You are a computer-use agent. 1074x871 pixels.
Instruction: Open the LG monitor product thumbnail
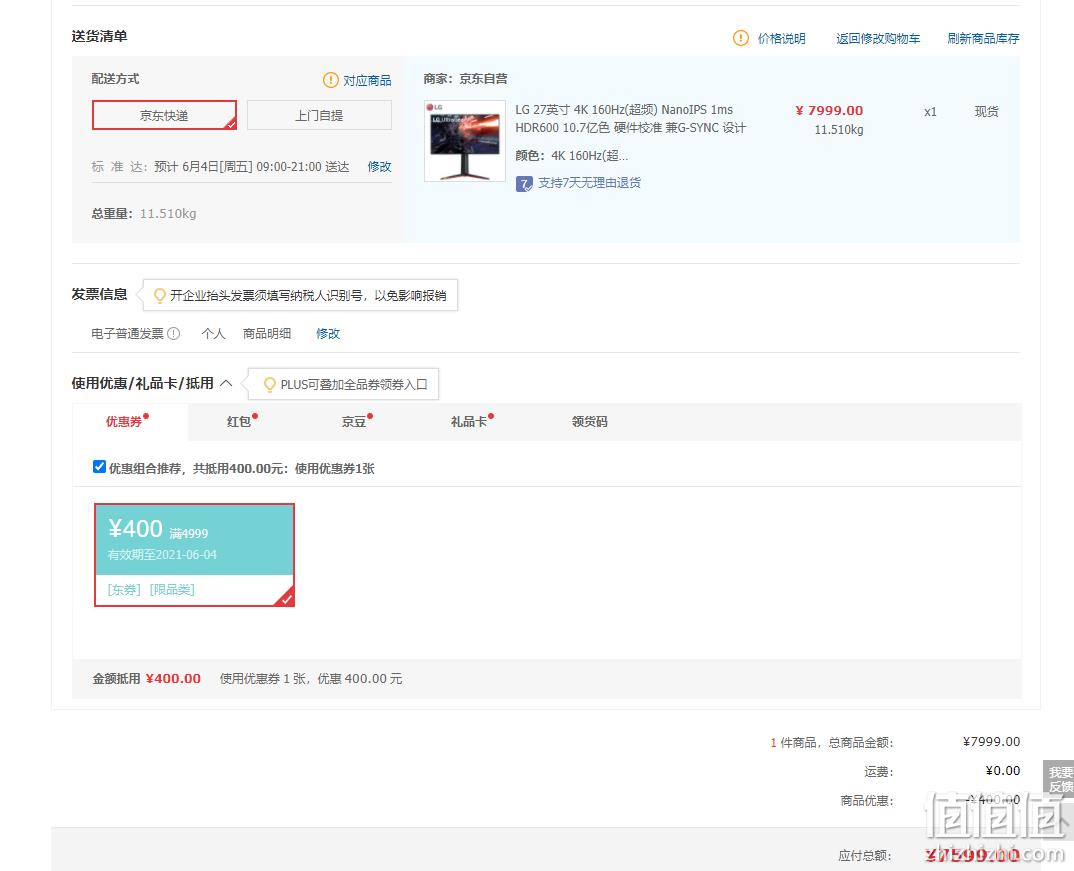pyautogui.click(x=464, y=141)
